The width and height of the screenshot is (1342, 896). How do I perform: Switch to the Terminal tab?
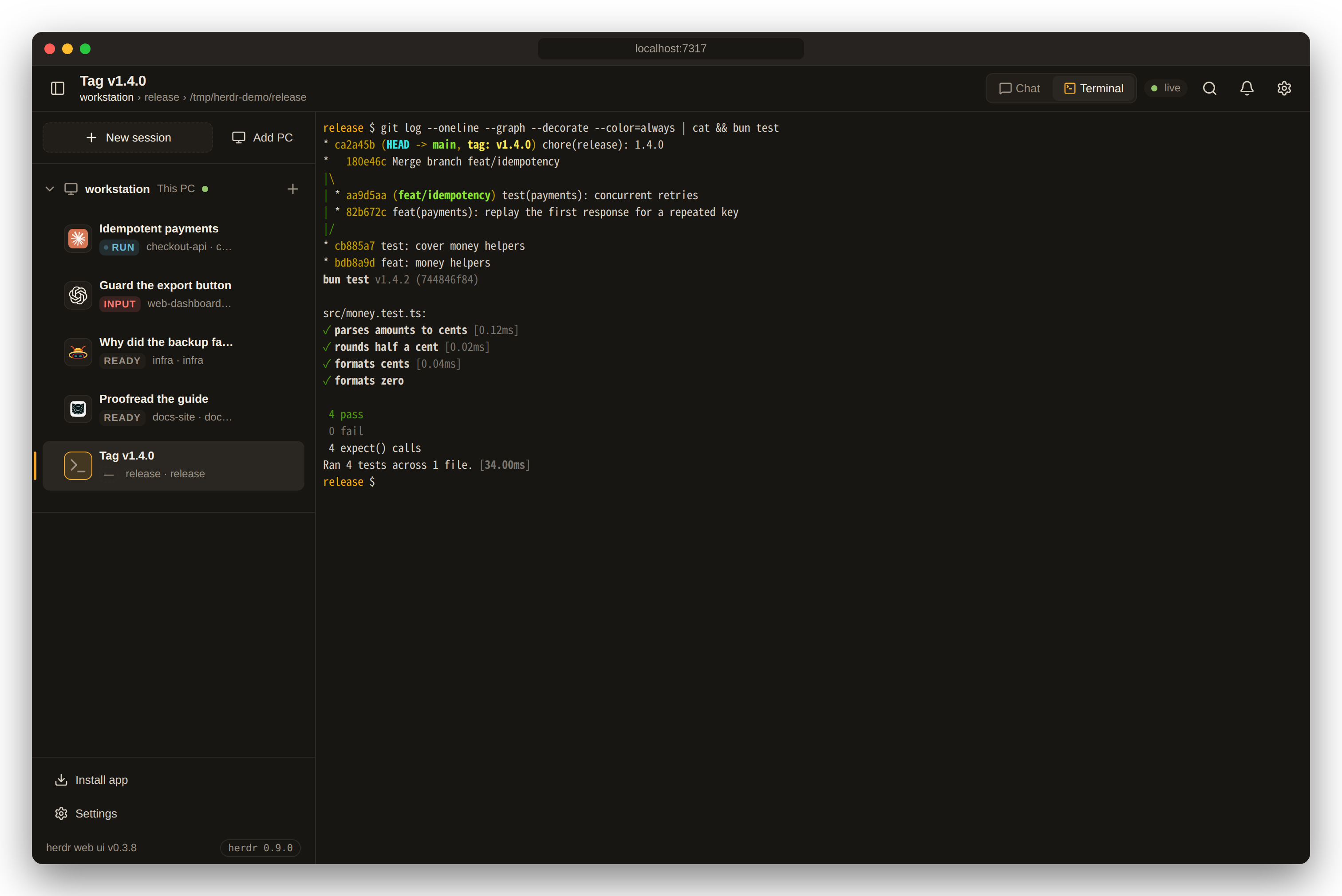(1093, 88)
